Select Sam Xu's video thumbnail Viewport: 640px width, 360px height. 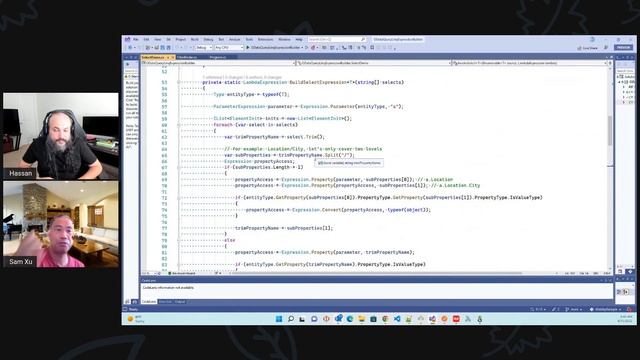pos(61,224)
